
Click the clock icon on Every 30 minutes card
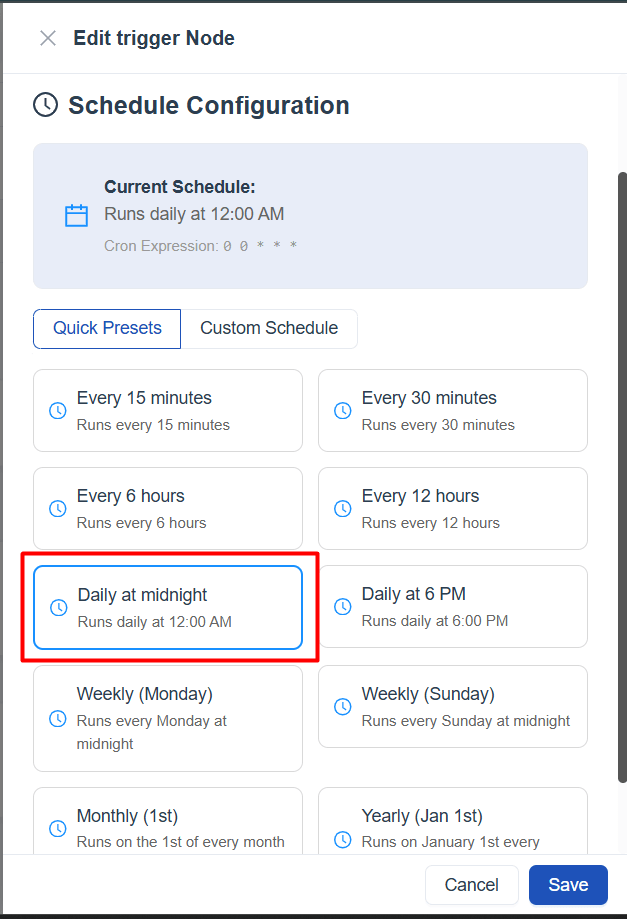coord(342,410)
